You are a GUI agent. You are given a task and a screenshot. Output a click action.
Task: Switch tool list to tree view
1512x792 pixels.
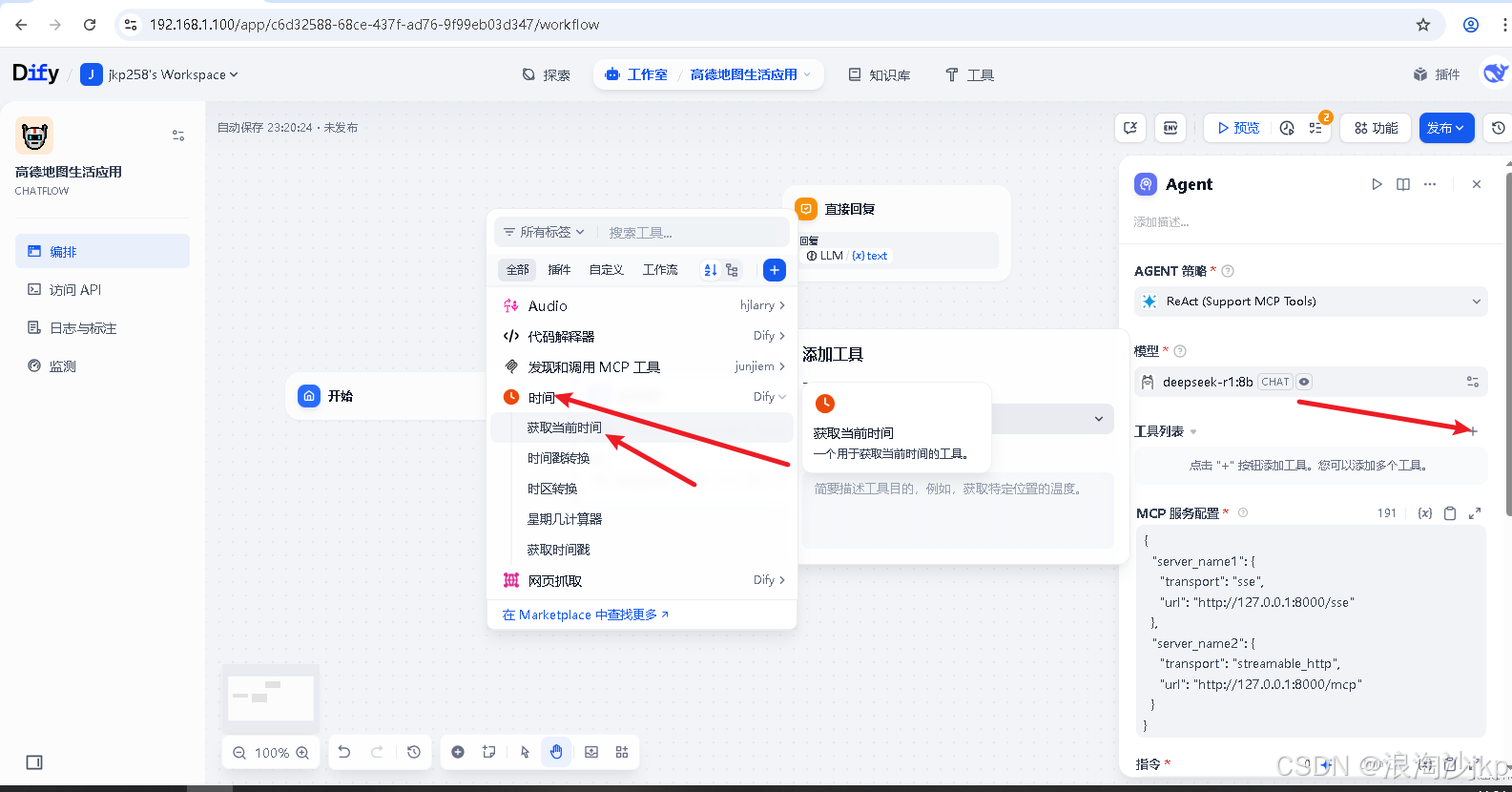pos(732,270)
